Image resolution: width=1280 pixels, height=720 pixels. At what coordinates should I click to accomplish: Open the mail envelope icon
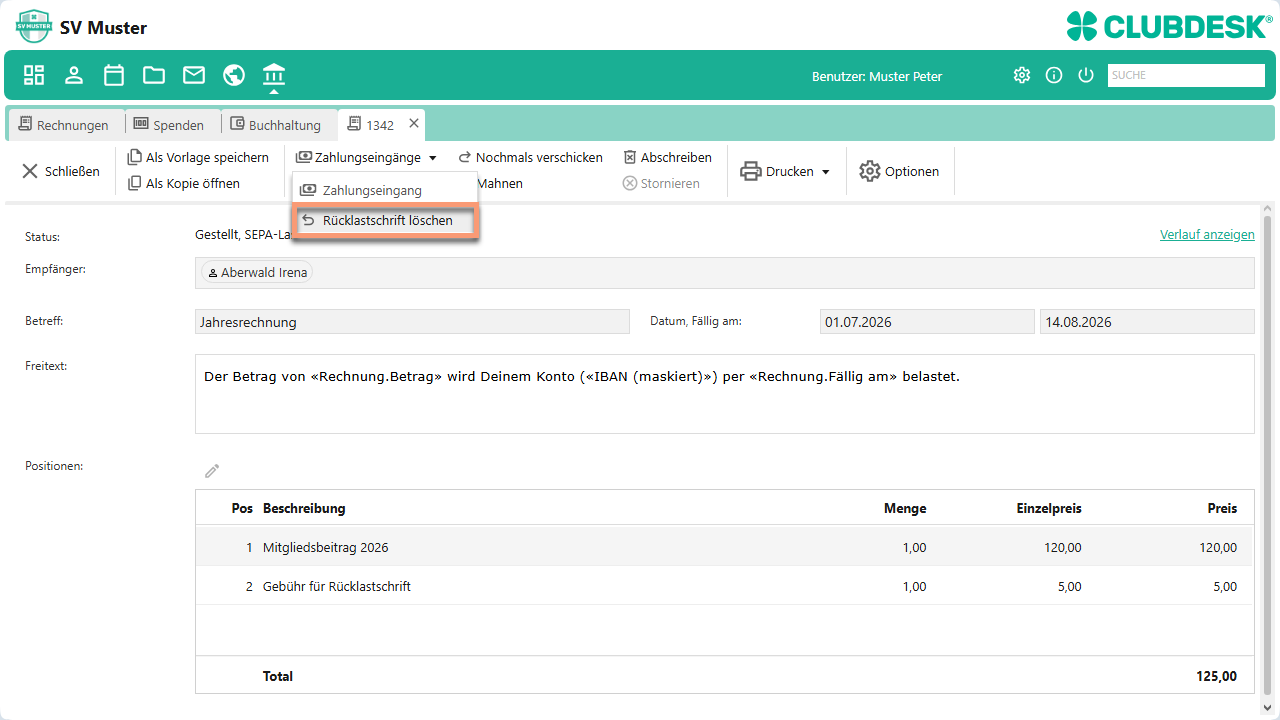click(194, 75)
